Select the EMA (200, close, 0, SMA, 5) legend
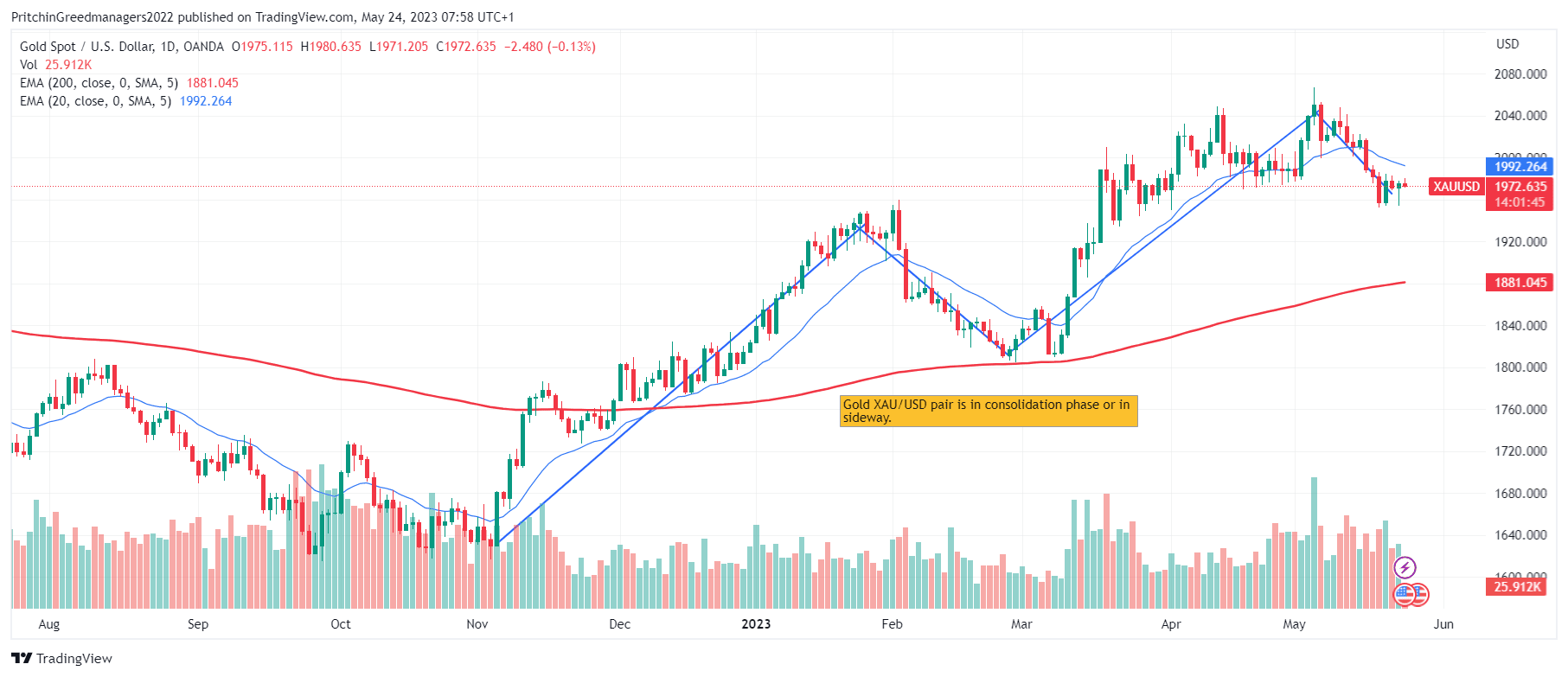 pyautogui.click(x=99, y=83)
